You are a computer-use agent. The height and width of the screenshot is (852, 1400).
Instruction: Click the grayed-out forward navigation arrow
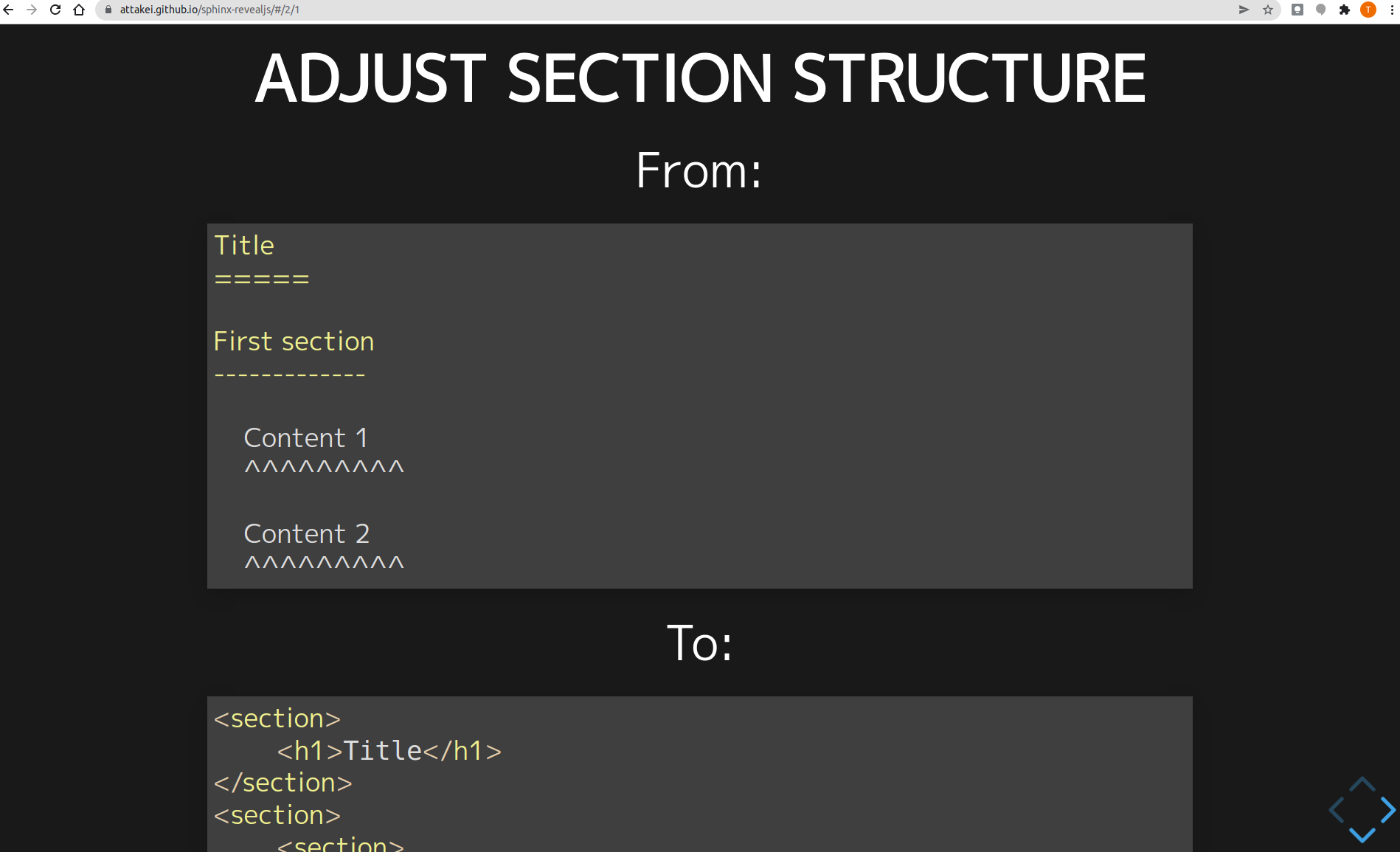coord(32,10)
